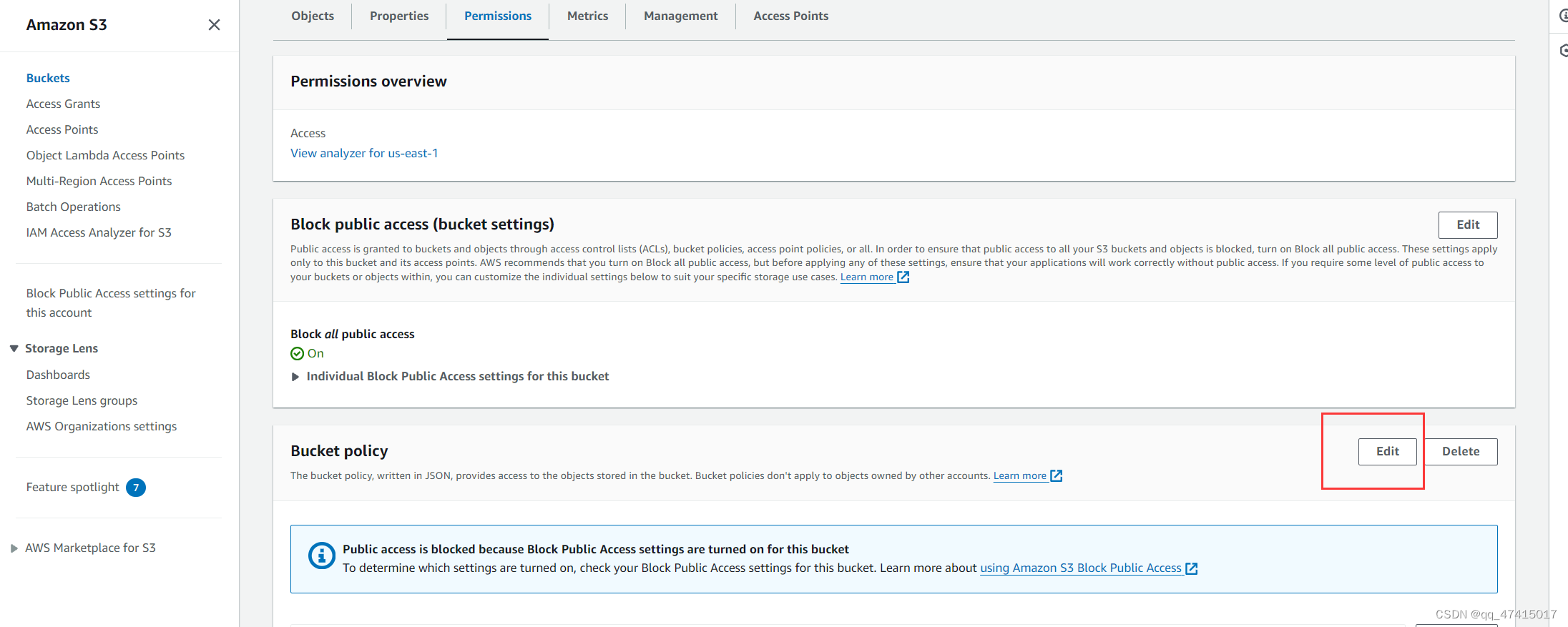
Task: Click View analyzer for us-east-1 link
Action: [x=364, y=153]
